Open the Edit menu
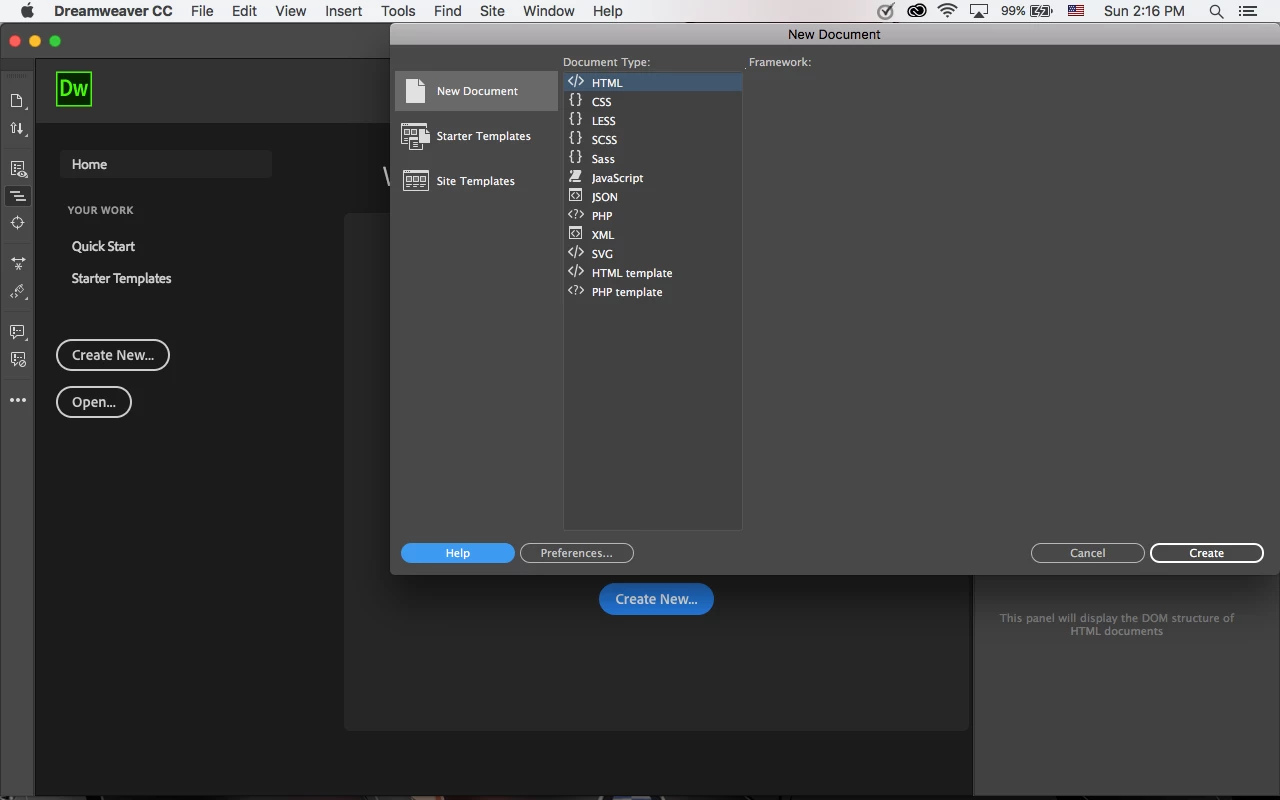This screenshot has width=1280, height=800. click(244, 11)
